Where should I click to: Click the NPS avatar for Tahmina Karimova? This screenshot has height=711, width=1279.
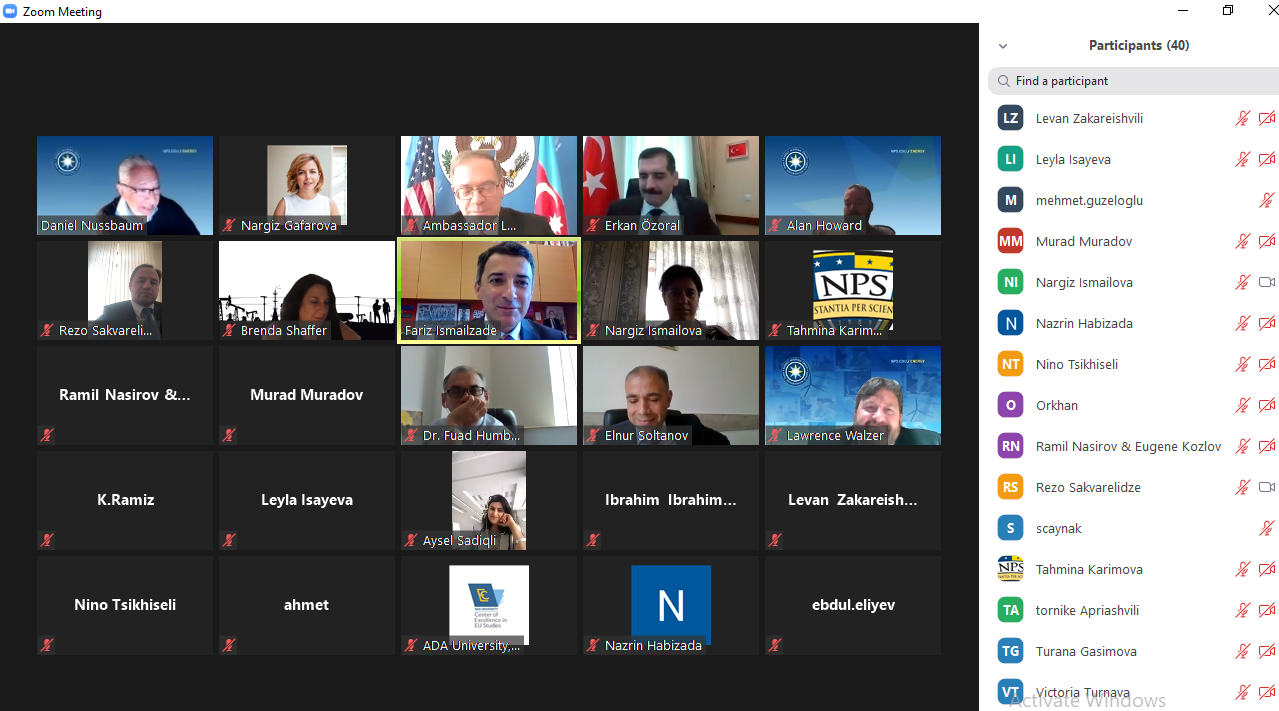(1010, 569)
